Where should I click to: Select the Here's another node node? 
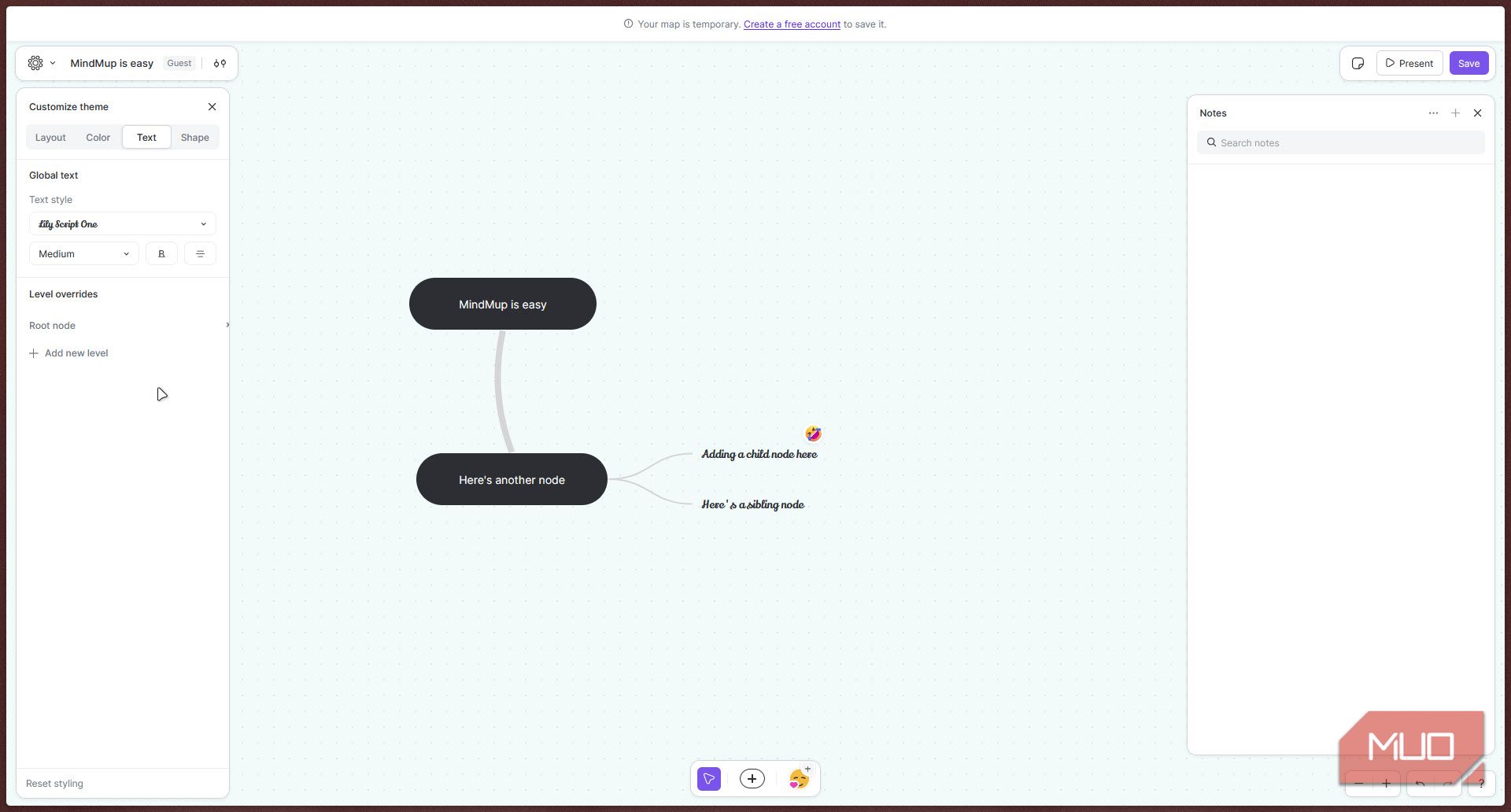[512, 479]
